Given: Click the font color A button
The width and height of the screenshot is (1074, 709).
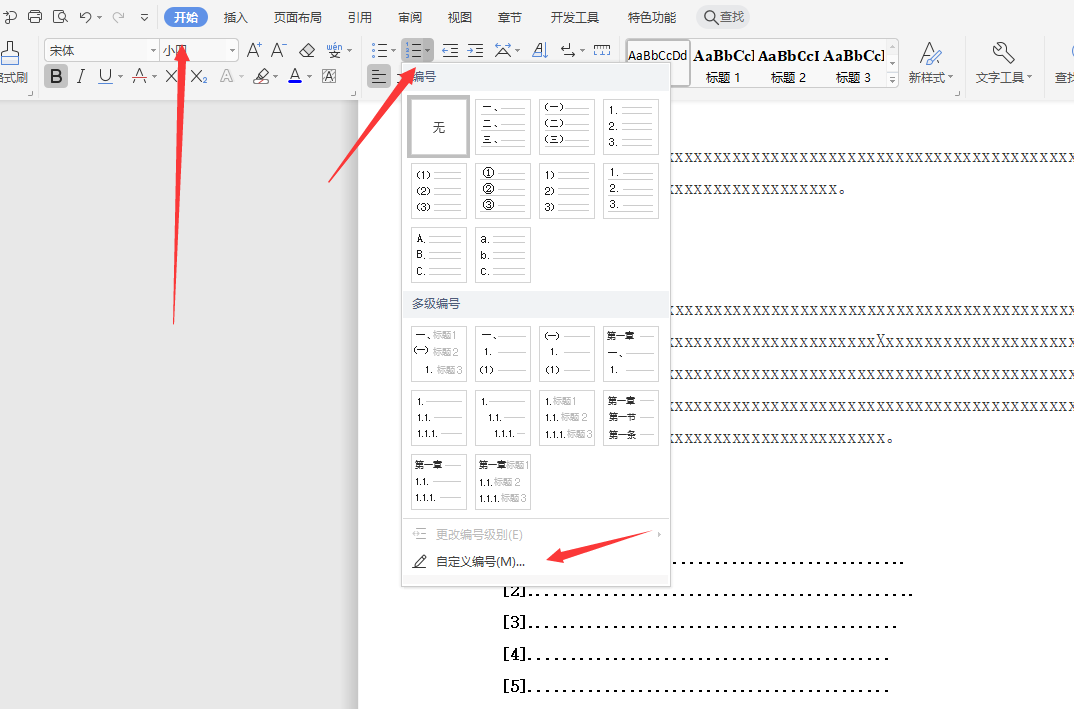Looking at the screenshot, I should pyautogui.click(x=294, y=76).
